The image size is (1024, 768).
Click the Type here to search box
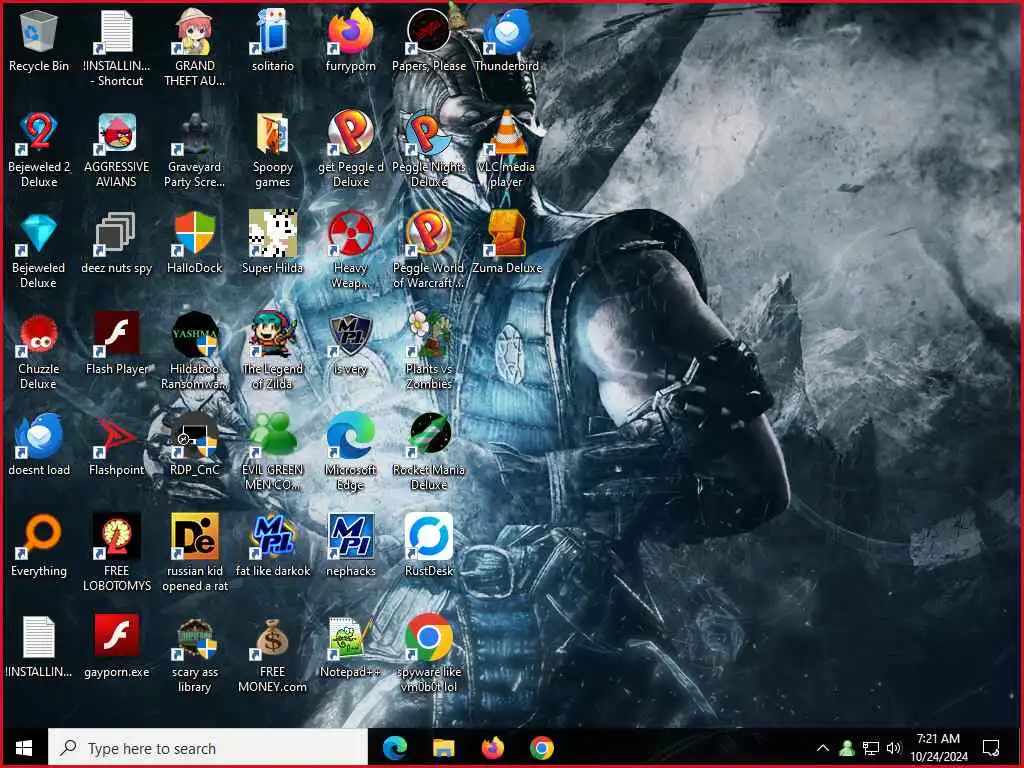click(x=208, y=748)
